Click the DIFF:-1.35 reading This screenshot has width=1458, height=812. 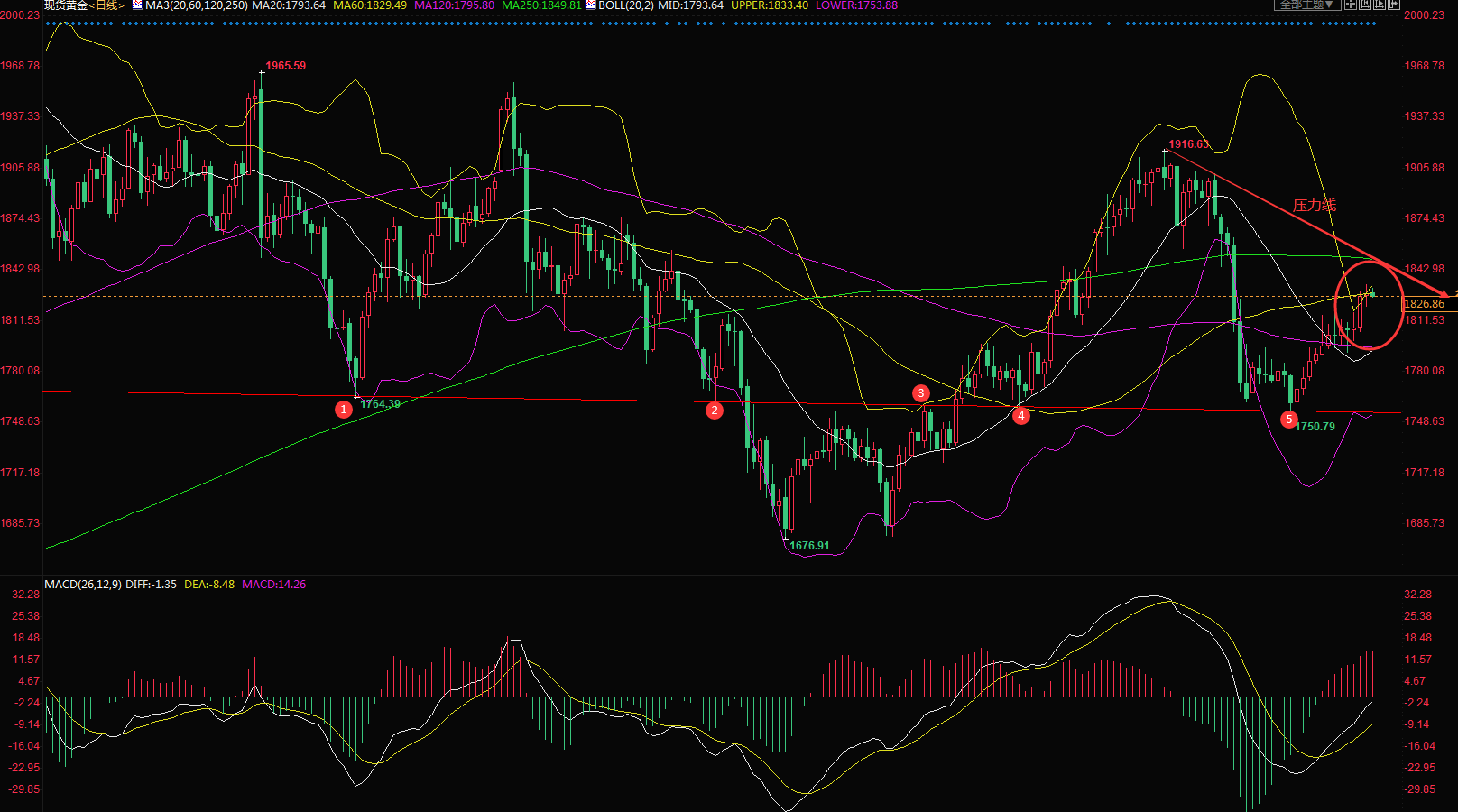click(151, 585)
